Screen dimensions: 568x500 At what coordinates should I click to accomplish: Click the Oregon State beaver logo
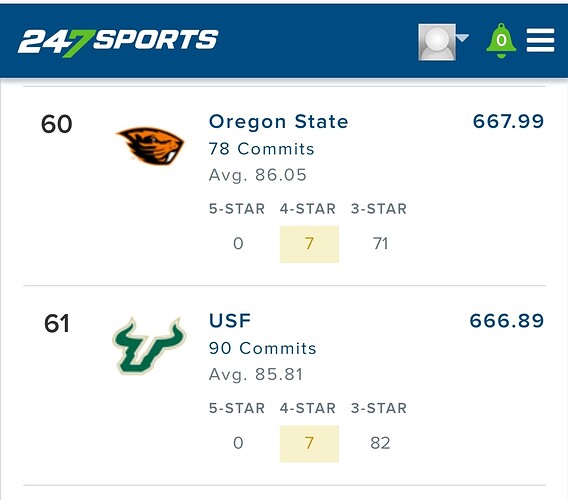tap(150, 146)
